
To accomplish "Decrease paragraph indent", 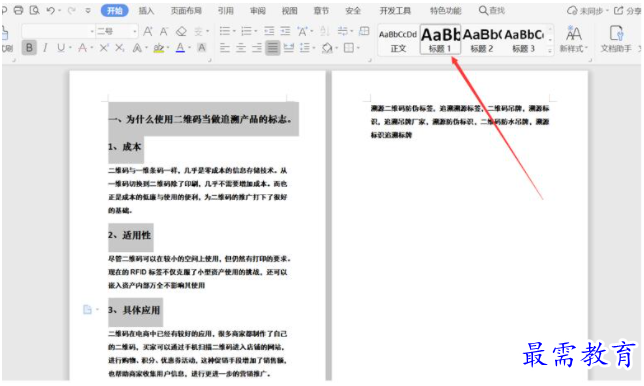I will pyautogui.click(x=269, y=31).
